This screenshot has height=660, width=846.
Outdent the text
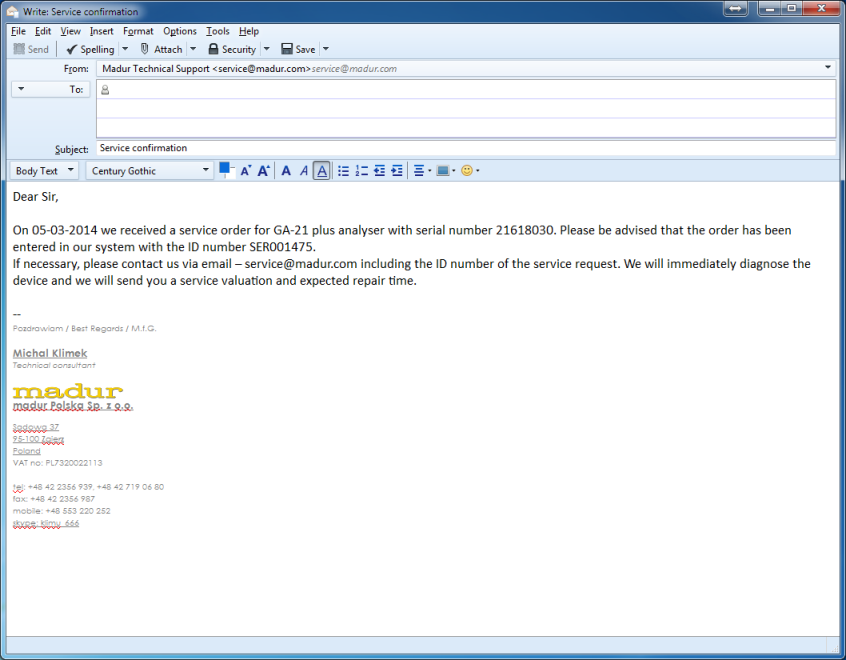click(379, 171)
